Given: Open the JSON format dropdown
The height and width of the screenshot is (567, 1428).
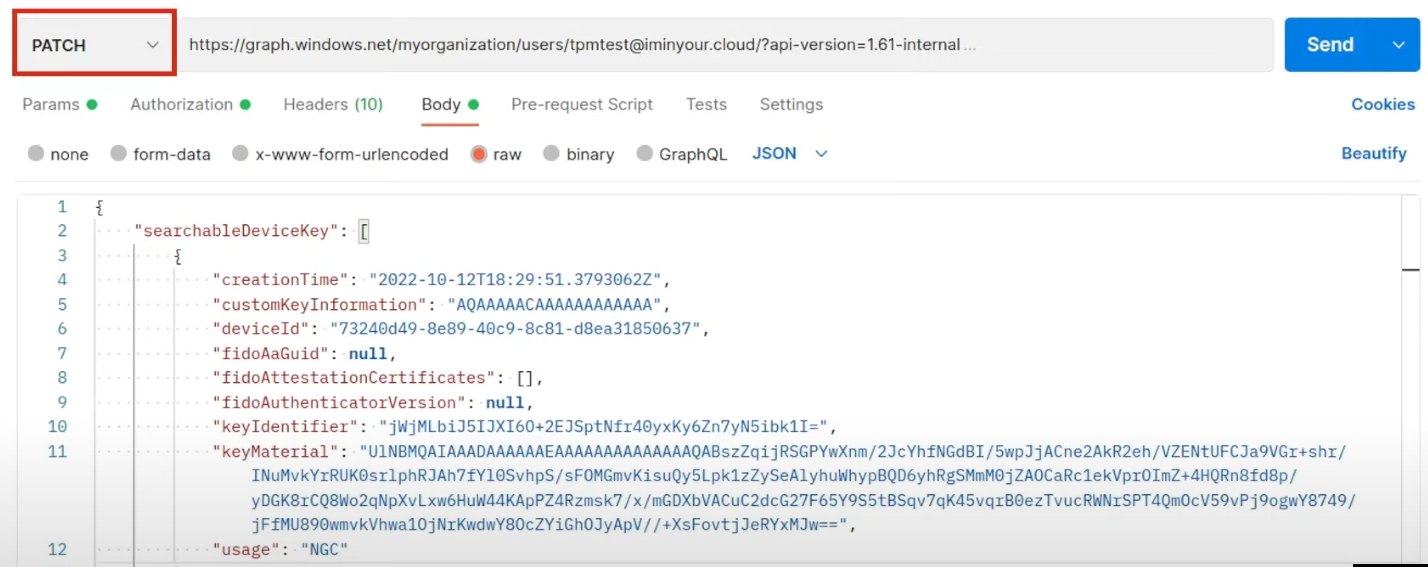Looking at the screenshot, I should pos(789,154).
